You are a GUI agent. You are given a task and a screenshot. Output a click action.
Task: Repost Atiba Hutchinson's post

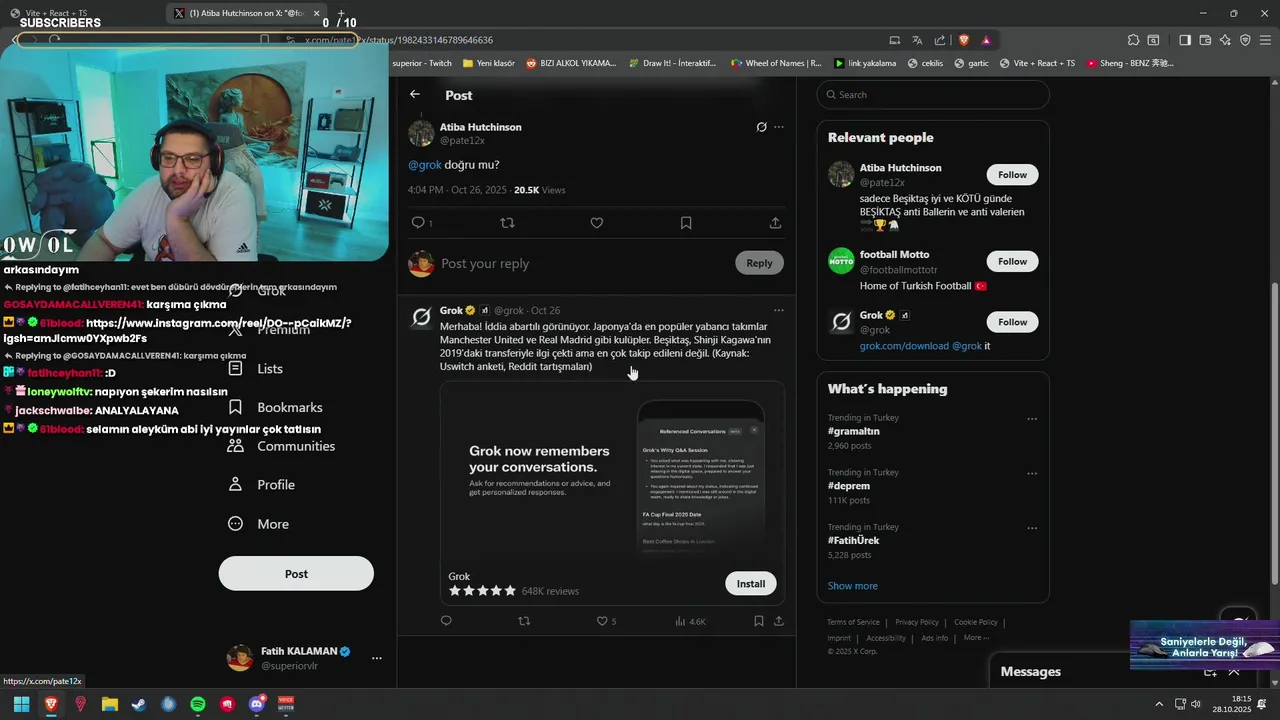point(507,223)
